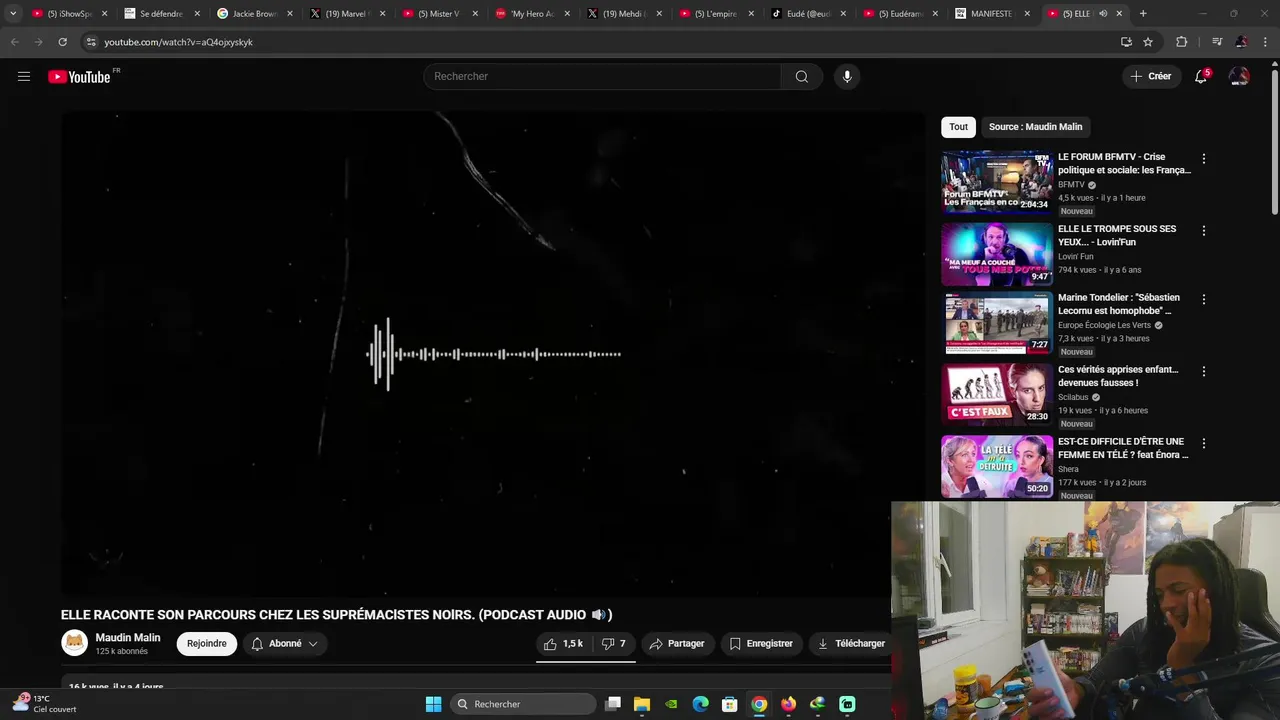Open the account avatar menu
Image resolution: width=1280 pixels, height=720 pixels.
click(1239, 76)
